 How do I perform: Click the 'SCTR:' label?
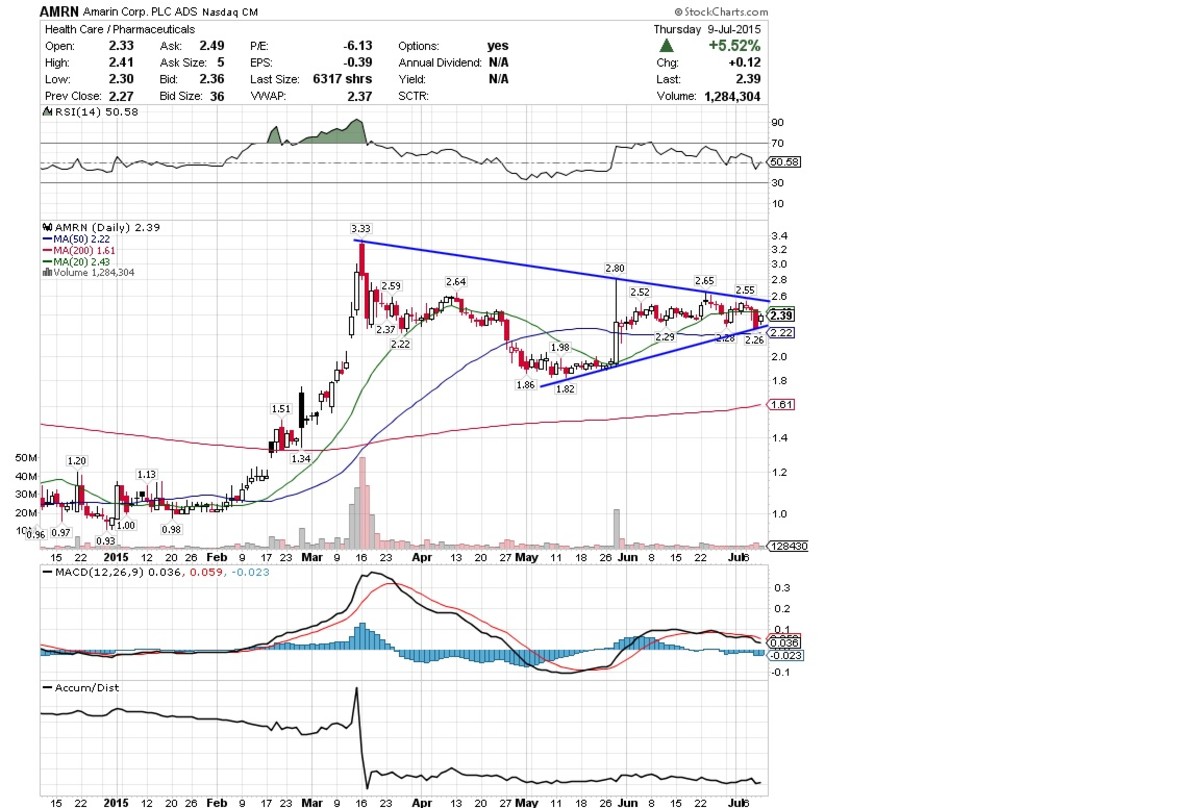click(x=414, y=97)
